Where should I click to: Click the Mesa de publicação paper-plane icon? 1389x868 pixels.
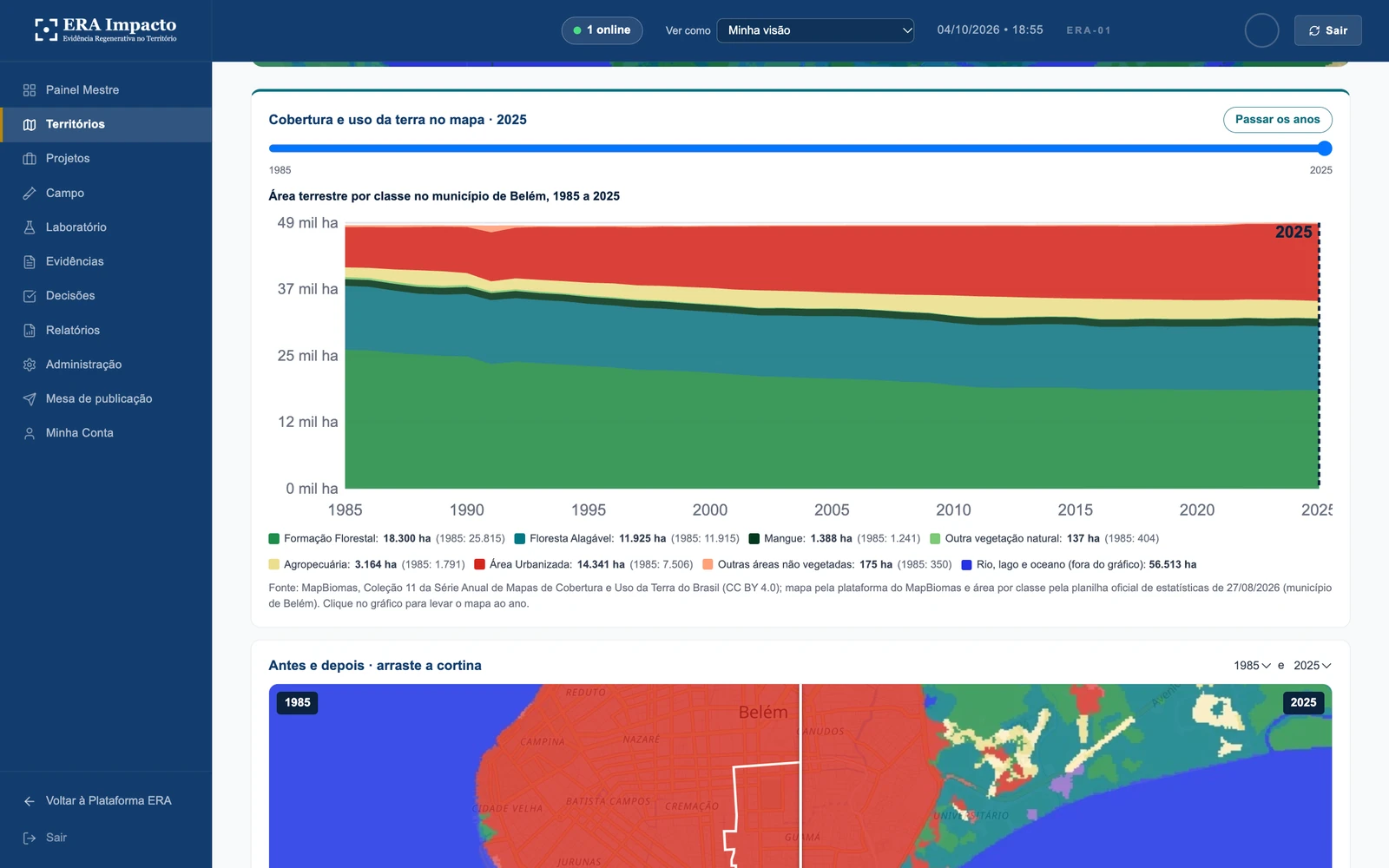[x=30, y=398]
